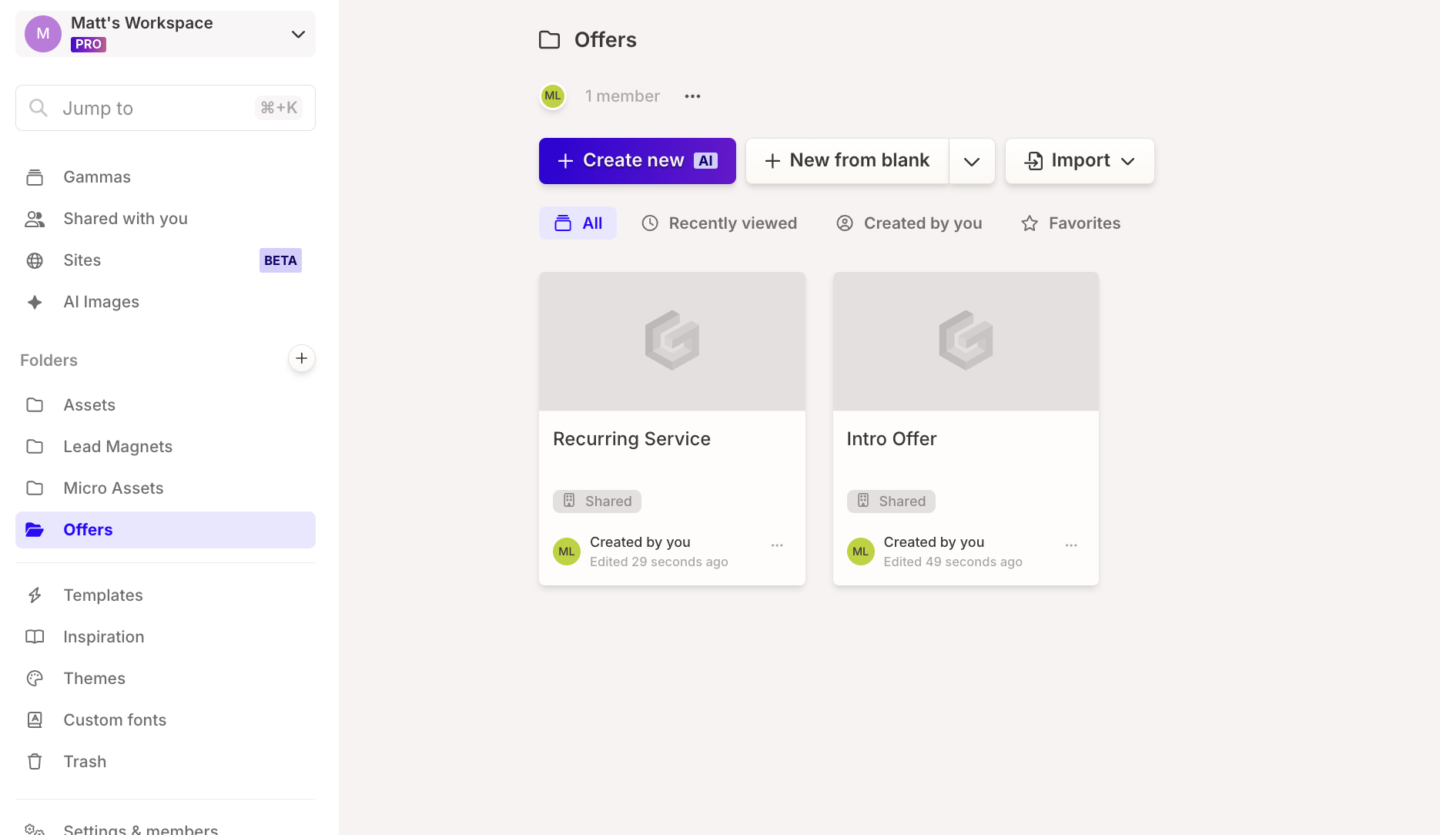
Task: Click the ⌘+K shortcut hint
Action: click(x=279, y=108)
